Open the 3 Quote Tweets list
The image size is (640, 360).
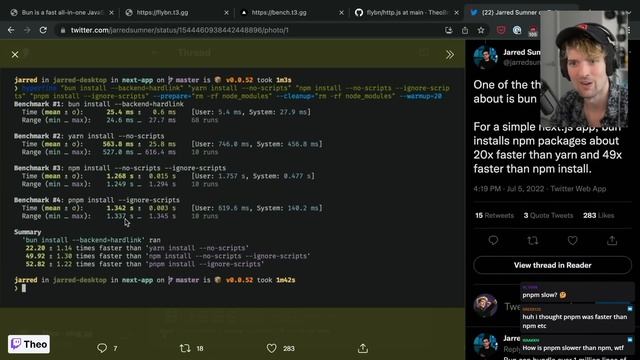(548, 216)
